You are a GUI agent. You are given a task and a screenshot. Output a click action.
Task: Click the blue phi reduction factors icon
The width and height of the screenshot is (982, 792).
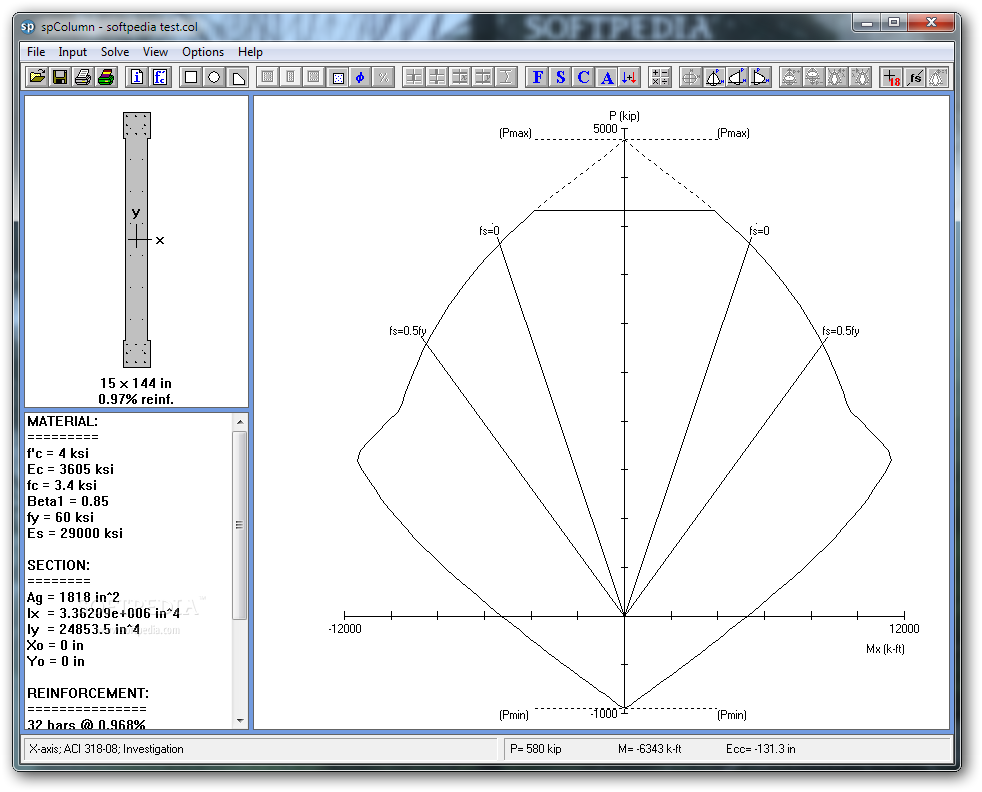tap(360, 77)
